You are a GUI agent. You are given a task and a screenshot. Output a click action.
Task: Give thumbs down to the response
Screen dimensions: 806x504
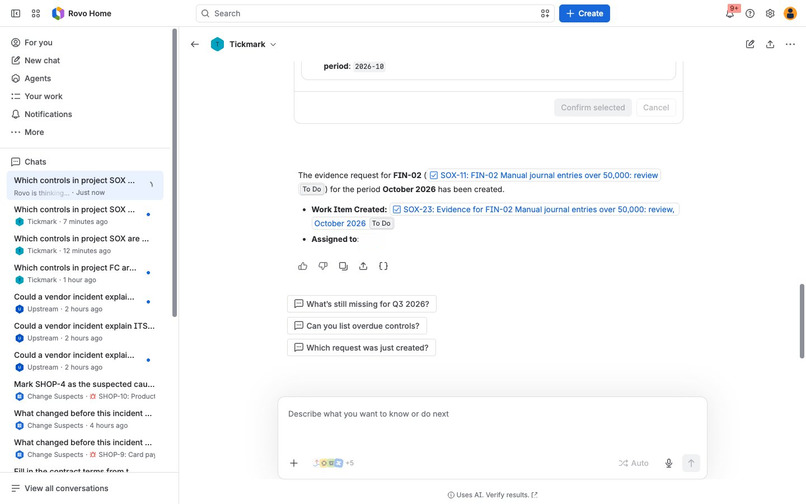[323, 266]
